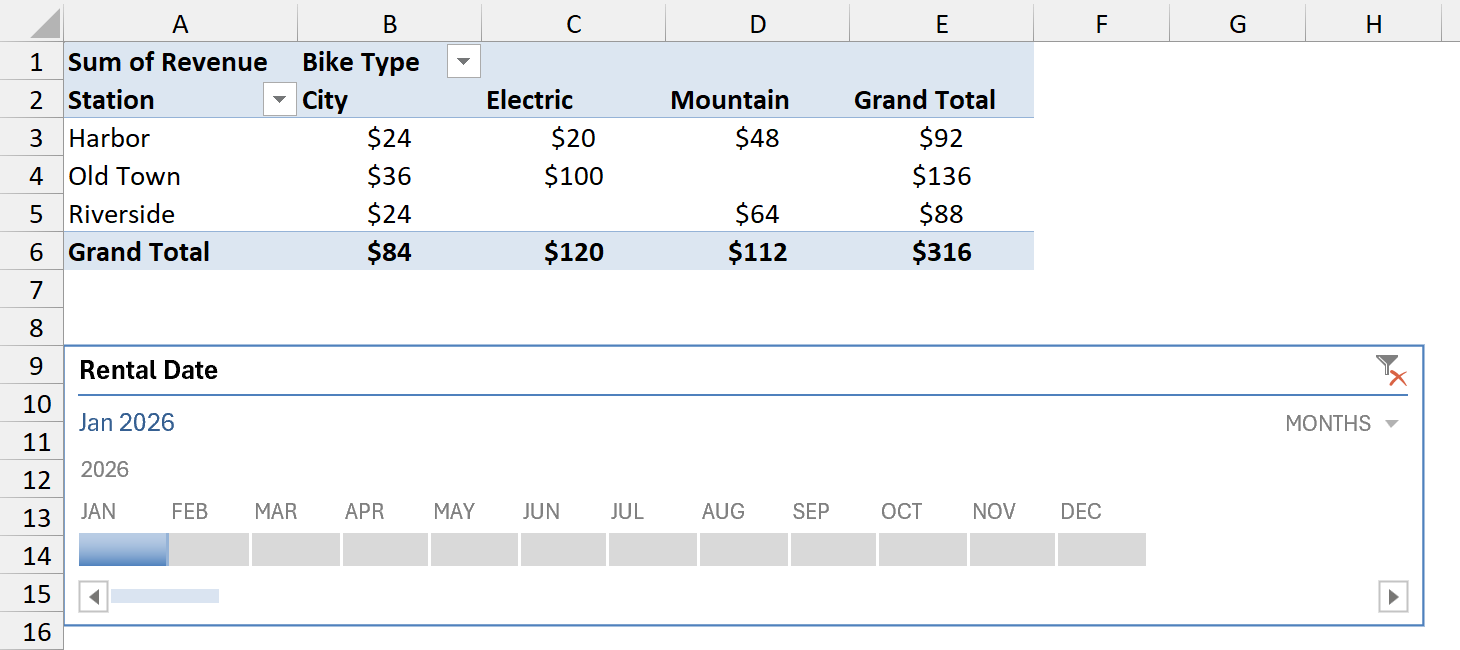Select column B header
Image resolution: width=1460 pixels, height=650 pixels.
pos(390,24)
